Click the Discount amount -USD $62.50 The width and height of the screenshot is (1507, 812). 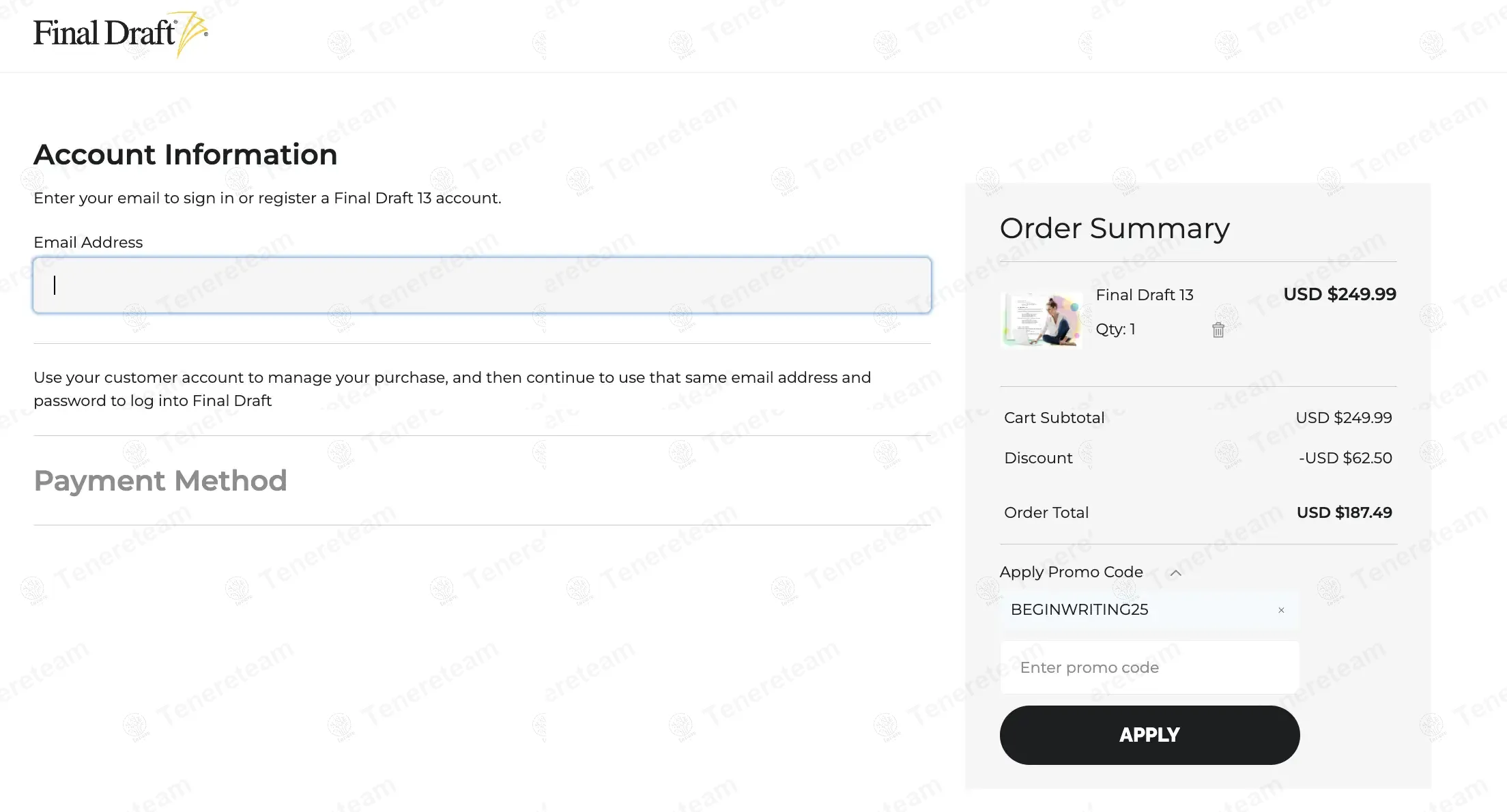pos(1345,458)
